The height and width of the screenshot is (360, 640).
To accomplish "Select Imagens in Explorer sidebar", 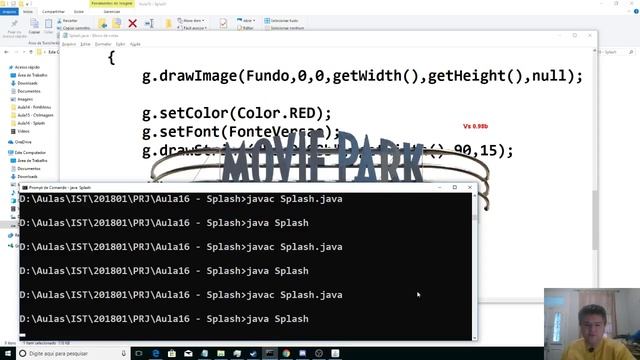I will click(x=22, y=99).
